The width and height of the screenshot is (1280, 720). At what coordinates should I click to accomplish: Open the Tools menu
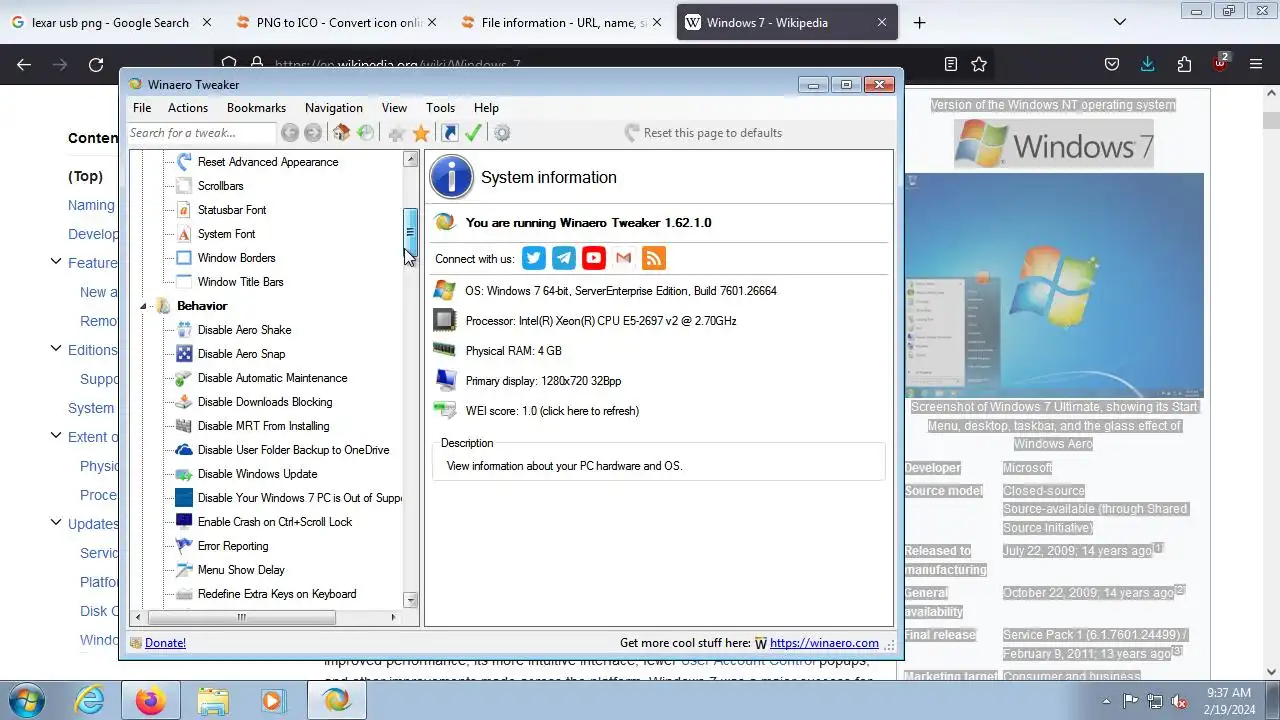click(440, 108)
